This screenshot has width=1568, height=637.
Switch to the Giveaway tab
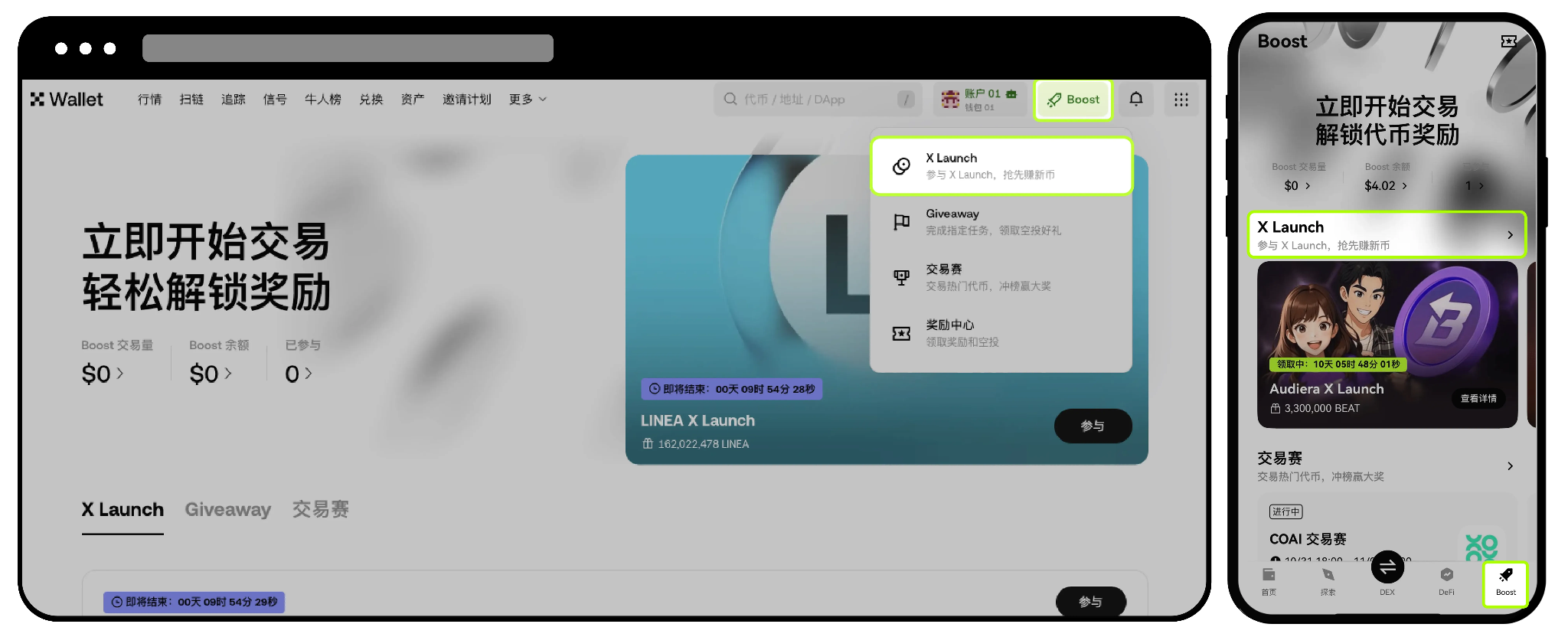point(228,510)
